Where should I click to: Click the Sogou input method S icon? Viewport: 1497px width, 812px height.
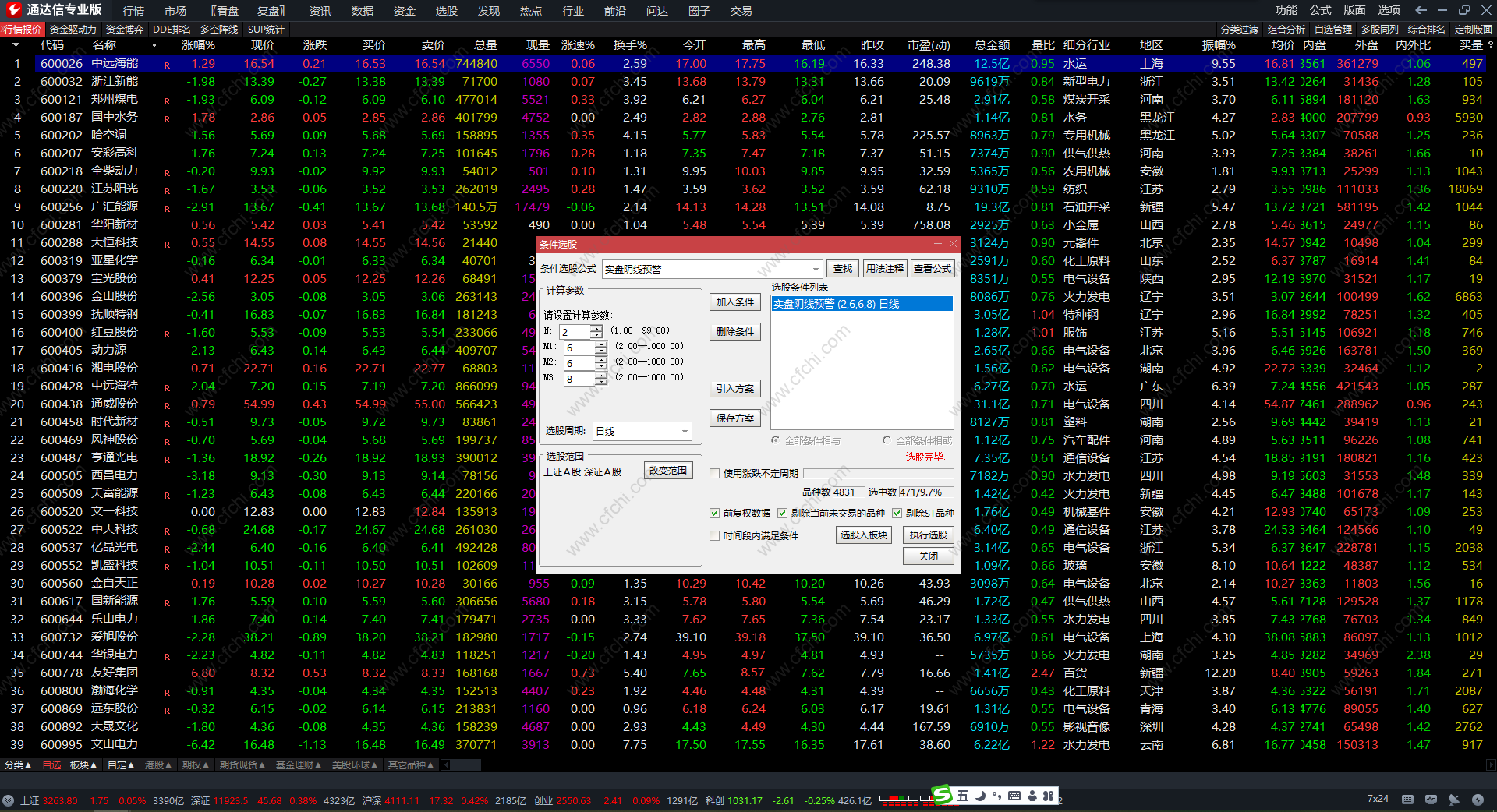[943, 795]
